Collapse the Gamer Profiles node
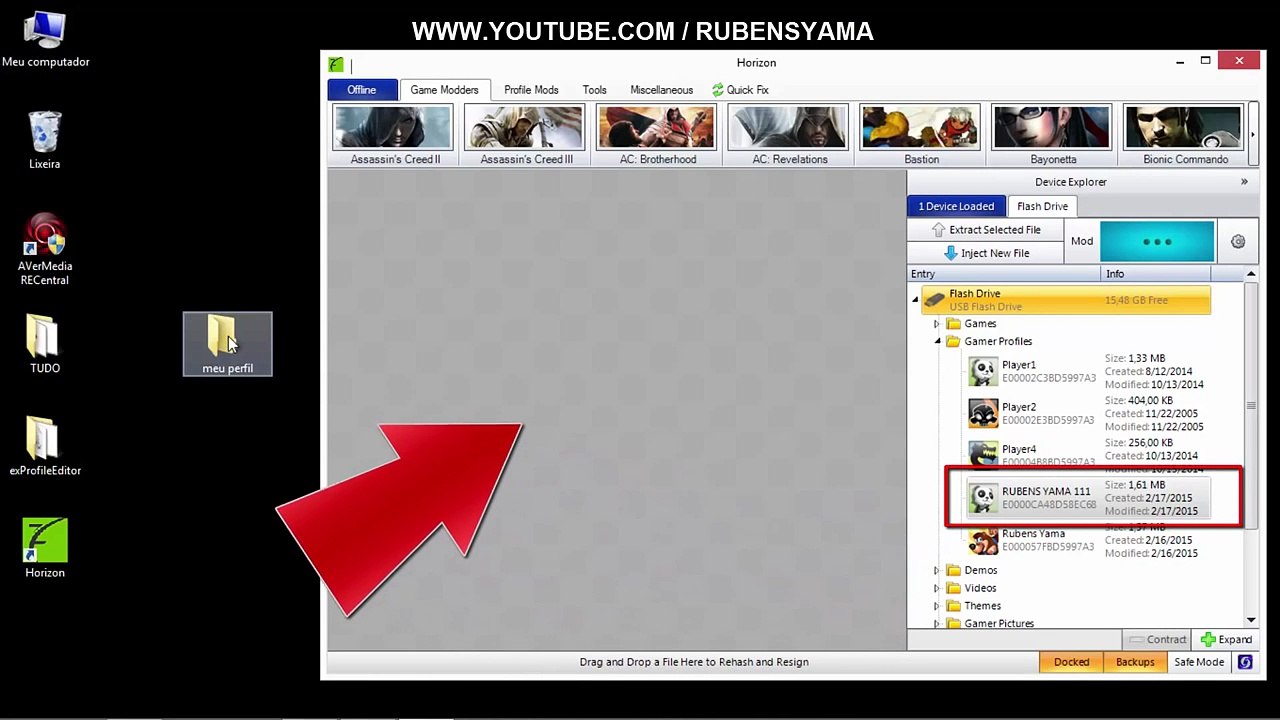This screenshot has height=720, width=1280. (937, 342)
